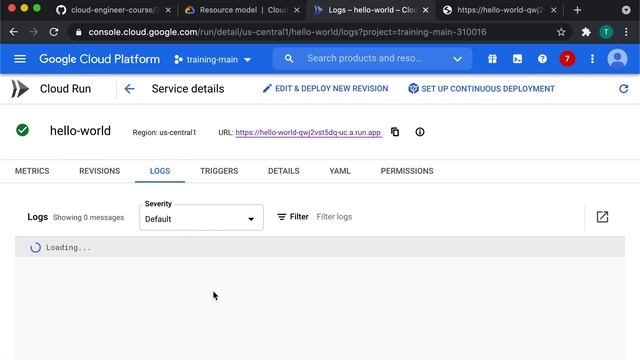Click the forward navigation arrow
Screen dimensions: 640x360
click(34, 32)
